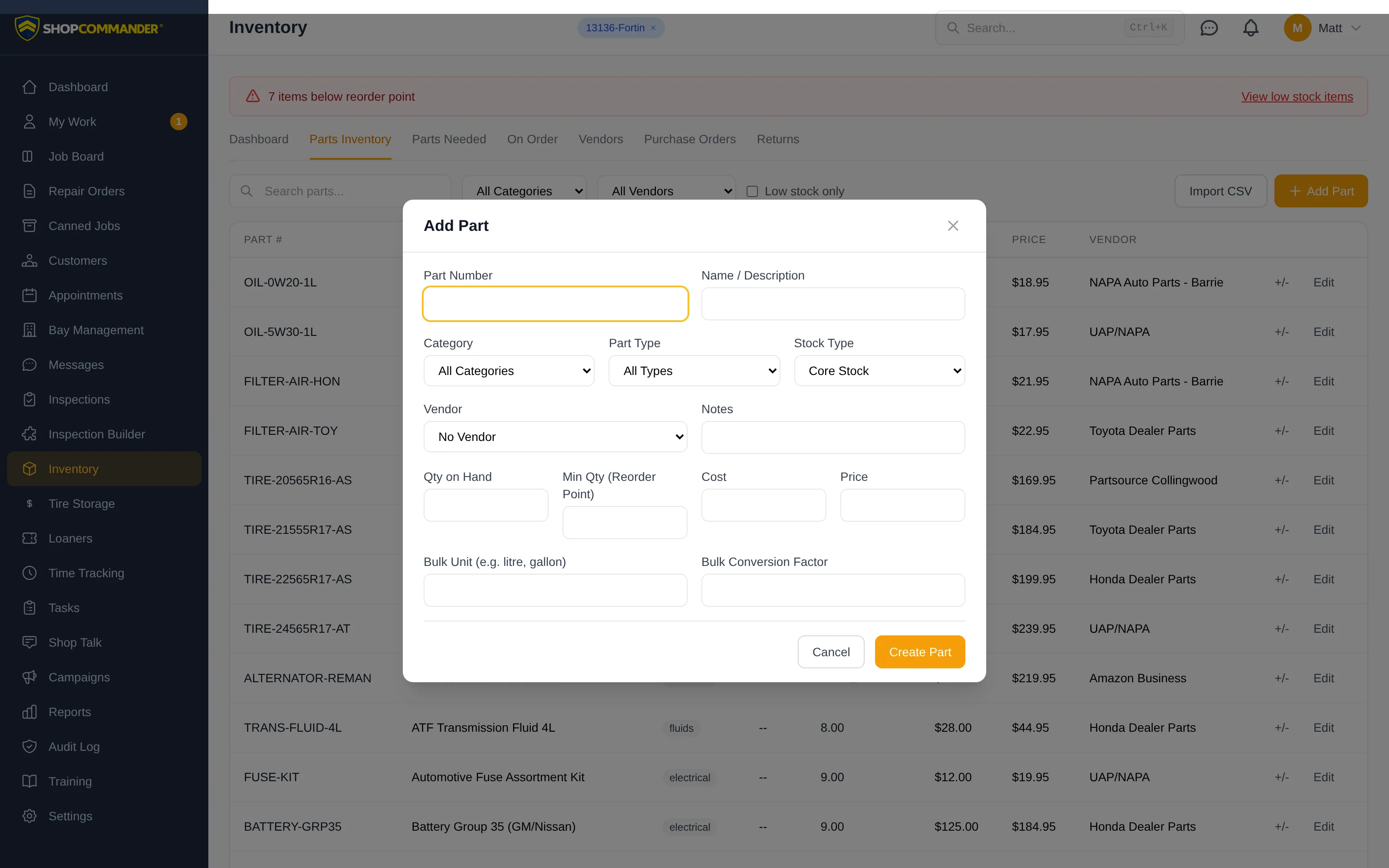Switch to the Inventory Dashboard tab
This screenshot has width=1389, height=868.
pos(259,139)
